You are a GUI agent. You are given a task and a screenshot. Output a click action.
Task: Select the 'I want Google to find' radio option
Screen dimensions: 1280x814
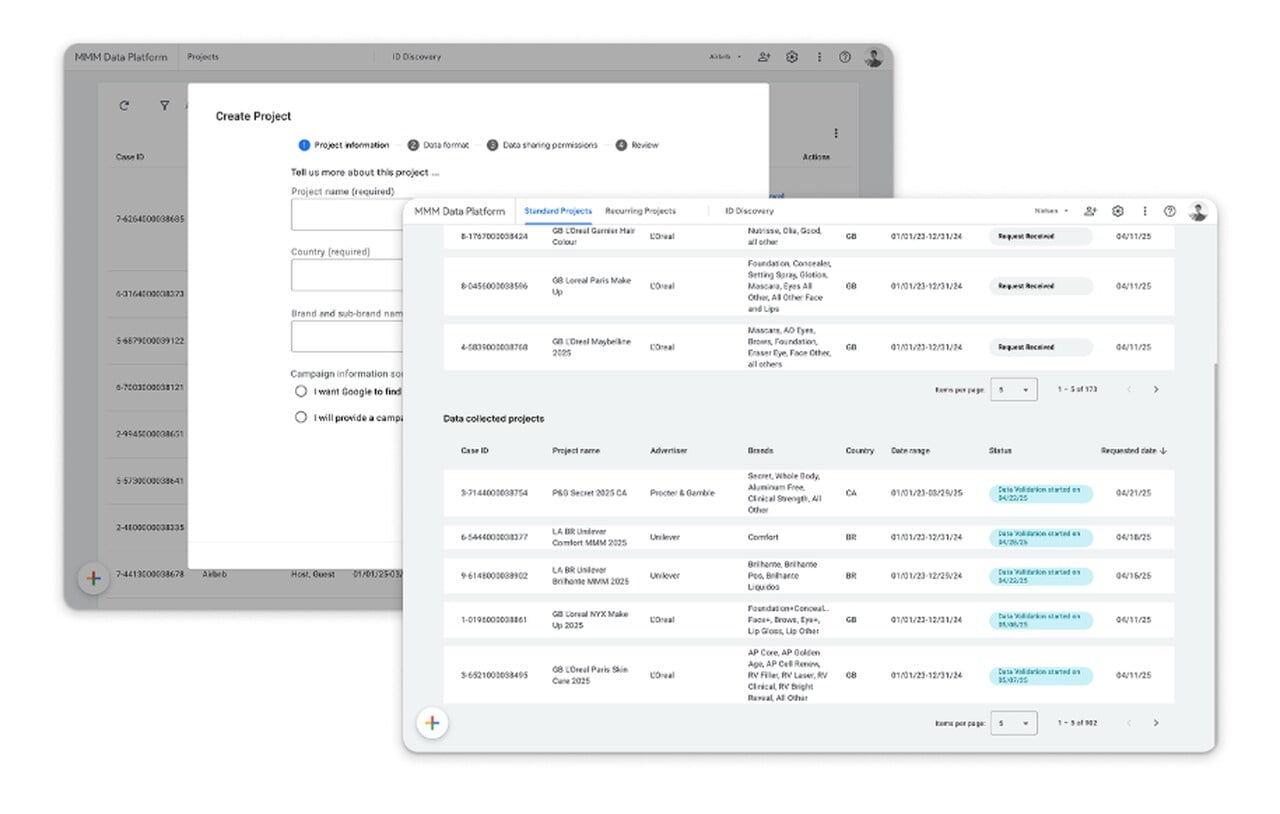[x=301, y=391]
